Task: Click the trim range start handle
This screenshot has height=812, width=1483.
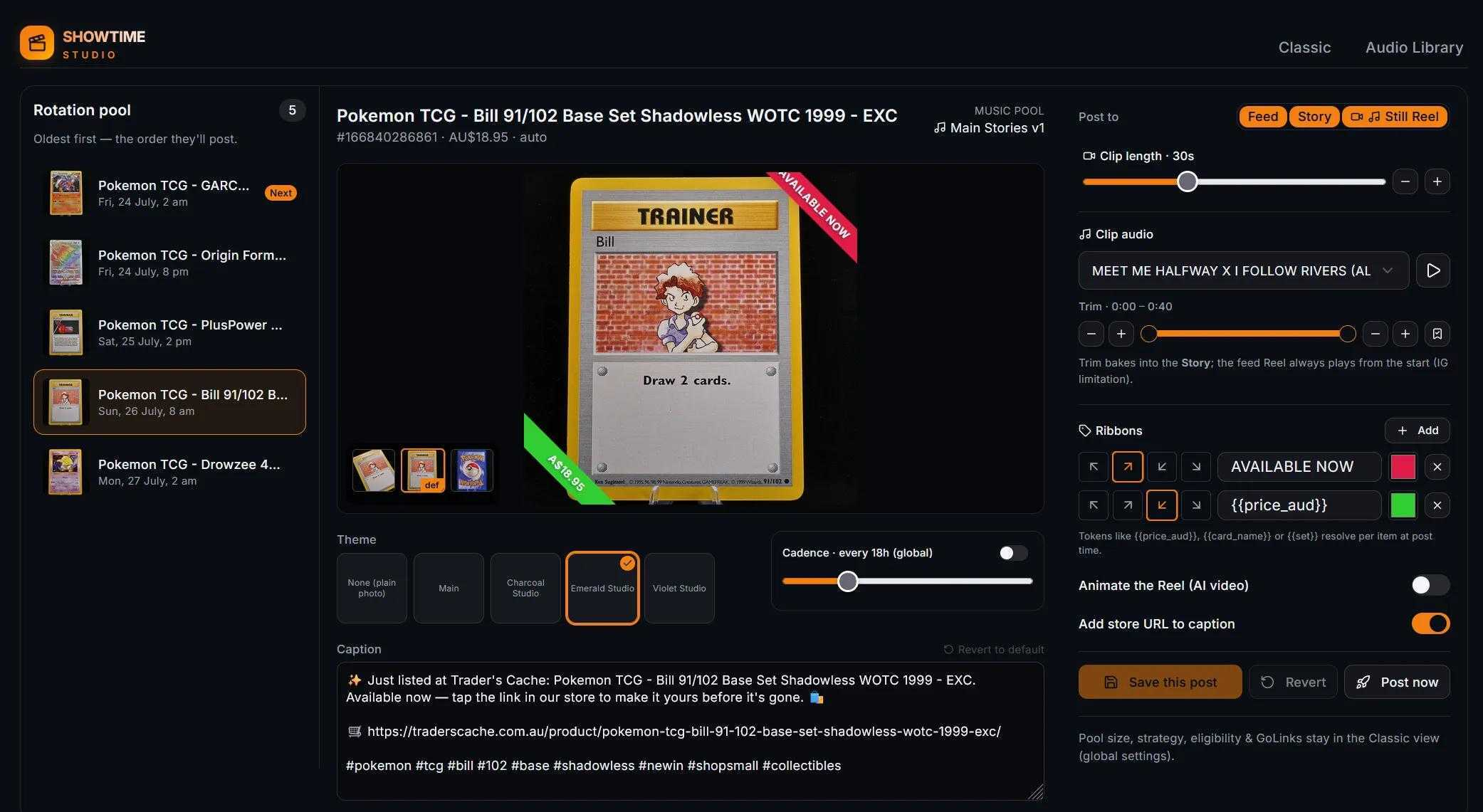Action: click(x=1148, y=334)
